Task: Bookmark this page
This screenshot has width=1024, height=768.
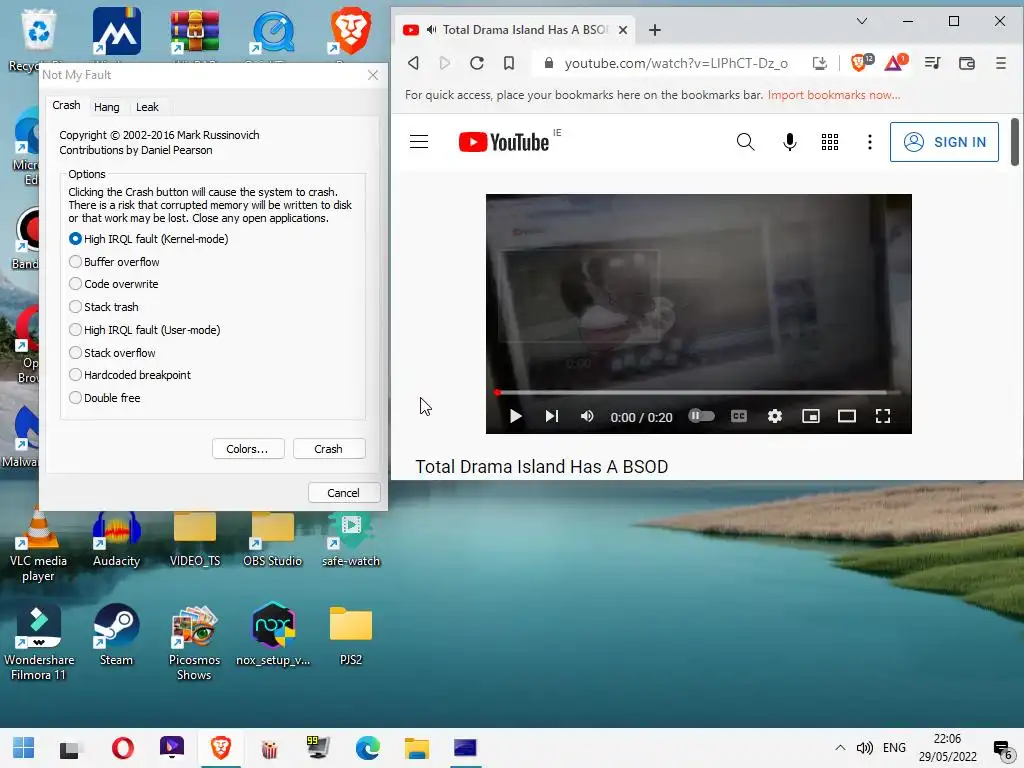Action: 509,63
